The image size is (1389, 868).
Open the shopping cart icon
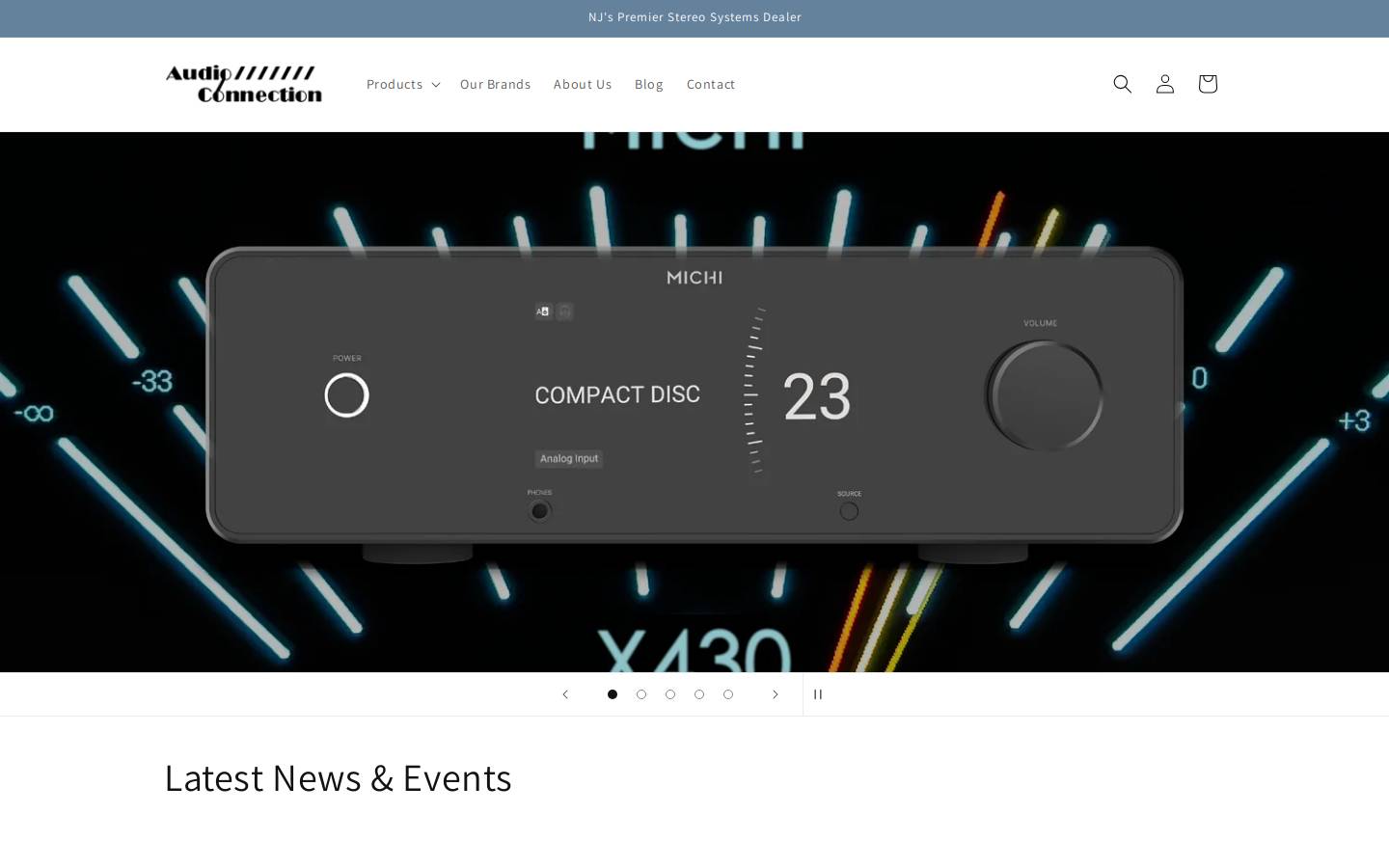(1207, 84)
